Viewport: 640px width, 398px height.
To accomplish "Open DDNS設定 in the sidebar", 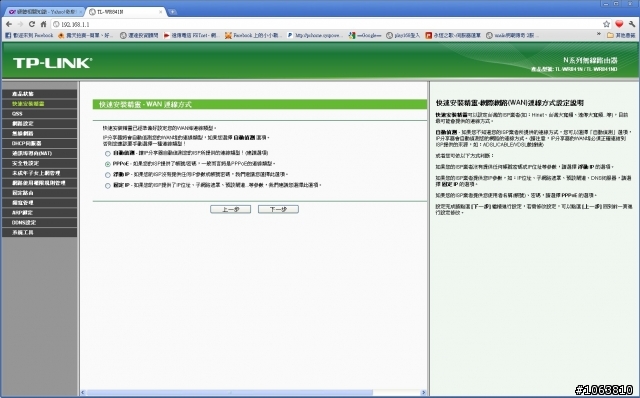I will click(39, 222).
